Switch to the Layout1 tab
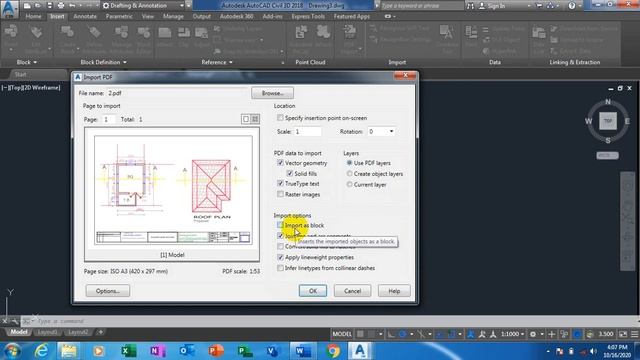The image size is (640, 360). coord(47,332)
